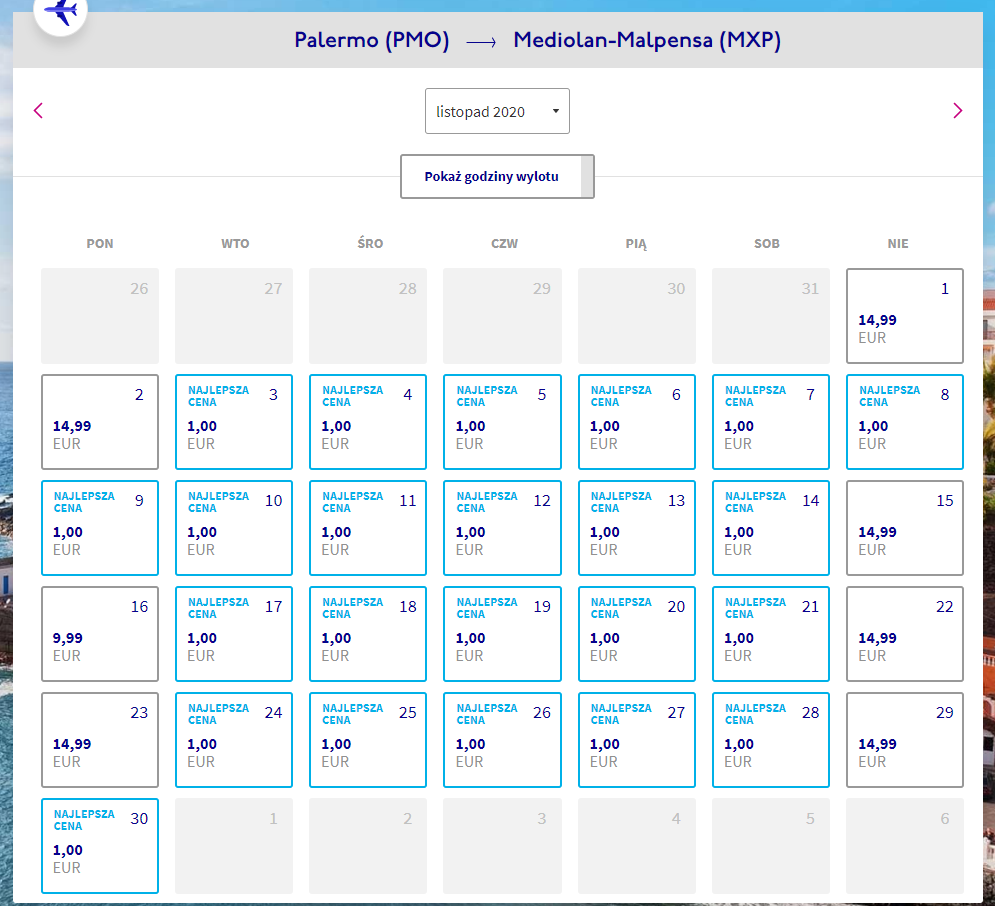995x906 pixels.
Task: Pick November 6 for 1,00 EUR
Action: (x=636, y=422)
